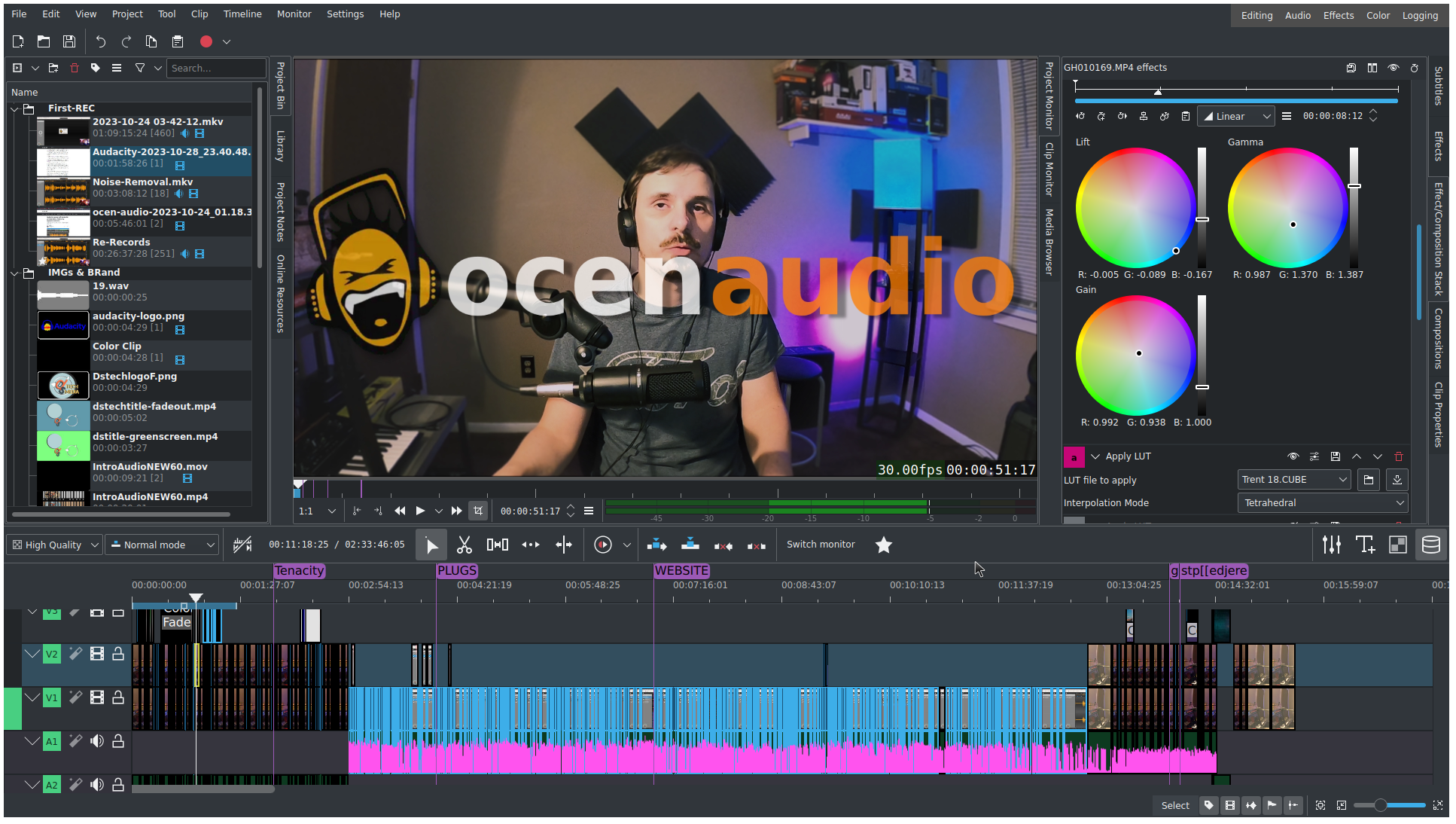
Task: Undo the last action
Action: click(x=101, y=42)
